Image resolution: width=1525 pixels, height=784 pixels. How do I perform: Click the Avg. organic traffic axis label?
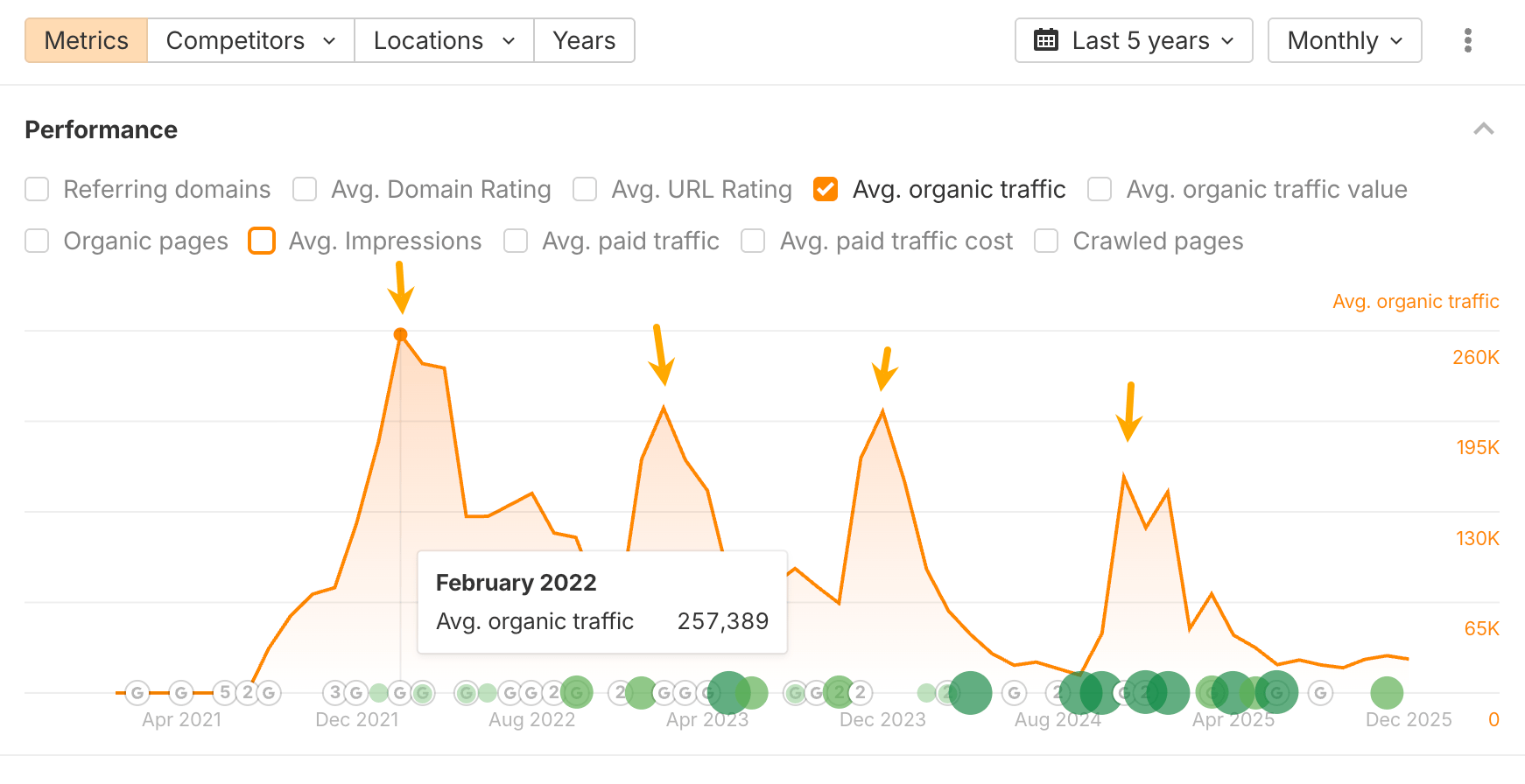[x=1416, y=301]
